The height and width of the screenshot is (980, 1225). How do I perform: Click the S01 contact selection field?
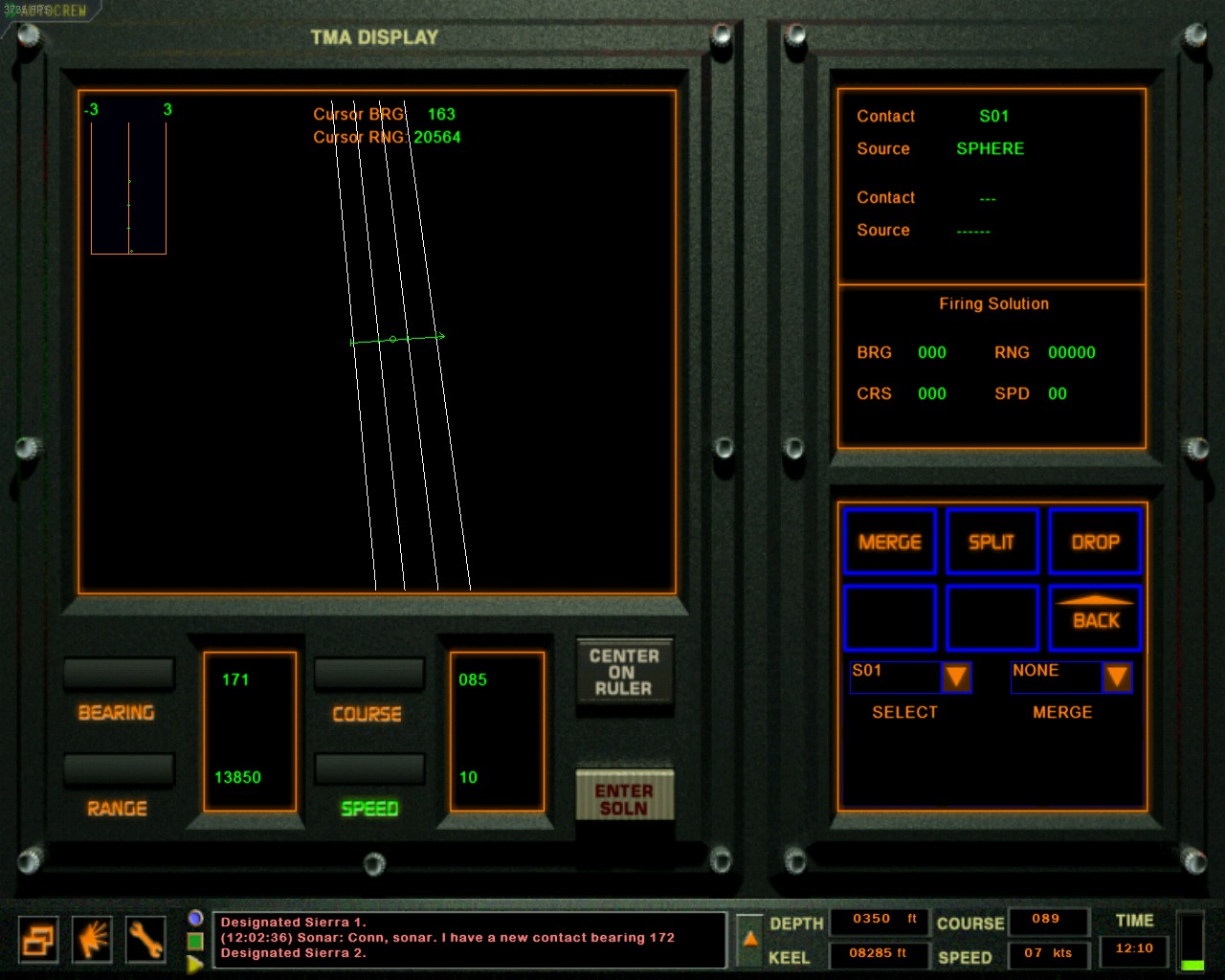(x=894, y=676)
